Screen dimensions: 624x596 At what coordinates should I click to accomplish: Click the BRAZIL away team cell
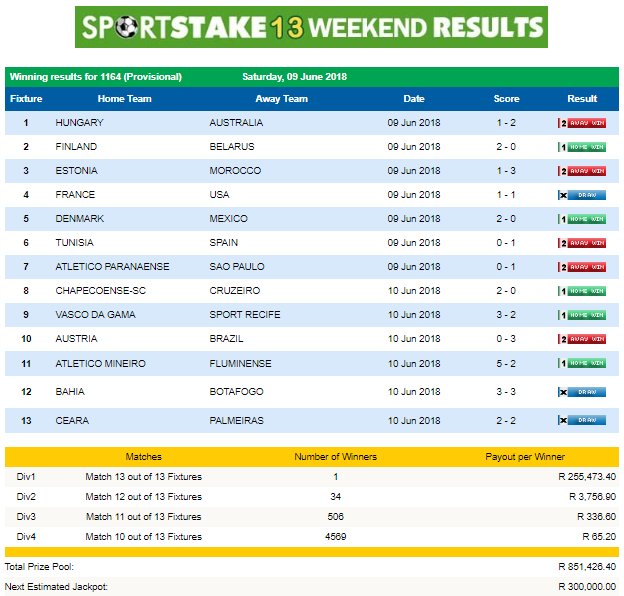226,339
